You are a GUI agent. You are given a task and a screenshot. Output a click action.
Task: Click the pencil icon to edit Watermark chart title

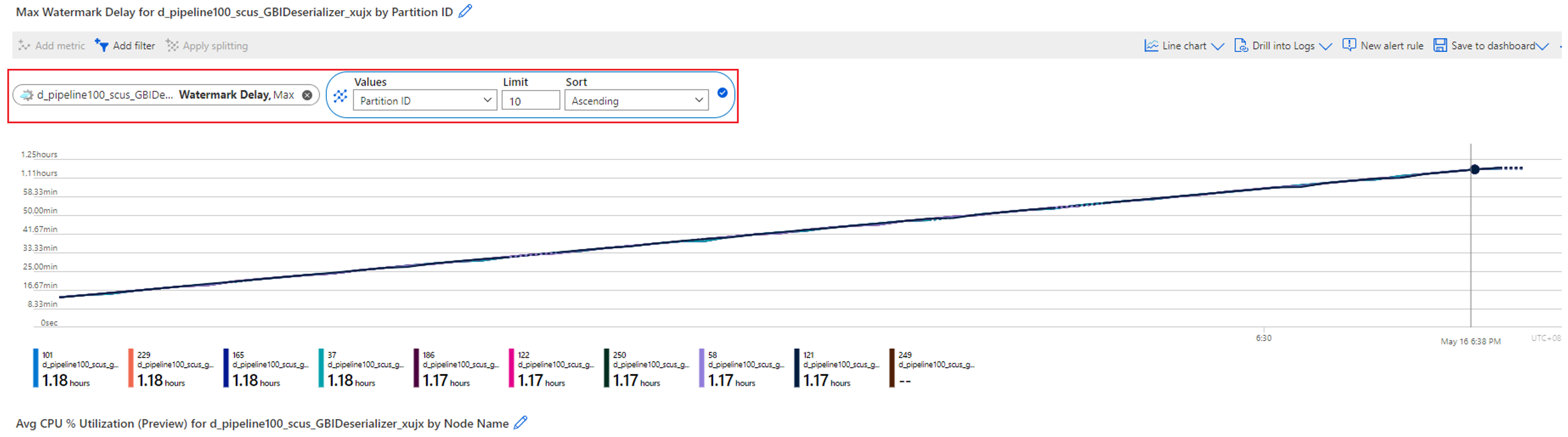point(465,12)
